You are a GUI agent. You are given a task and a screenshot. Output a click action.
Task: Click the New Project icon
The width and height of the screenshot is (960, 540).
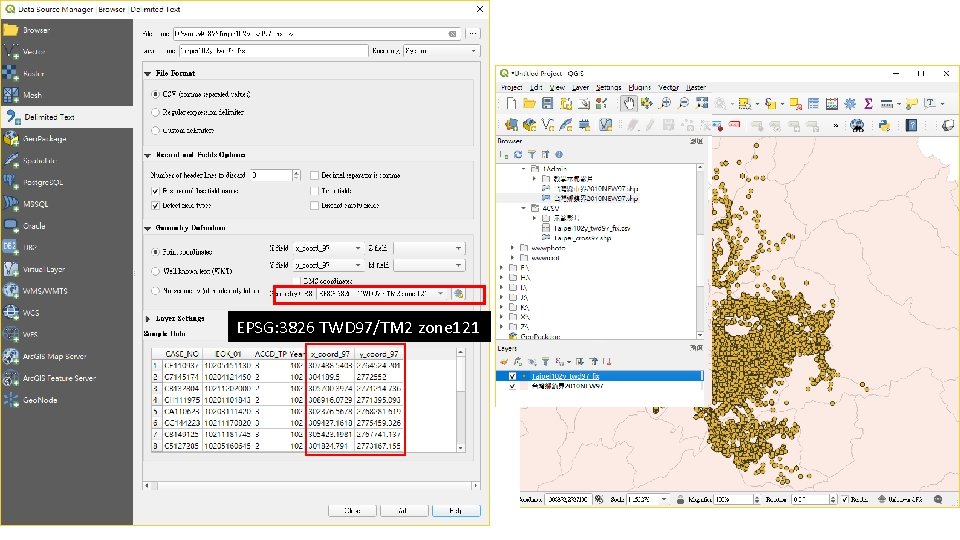(x=511, y=103)
